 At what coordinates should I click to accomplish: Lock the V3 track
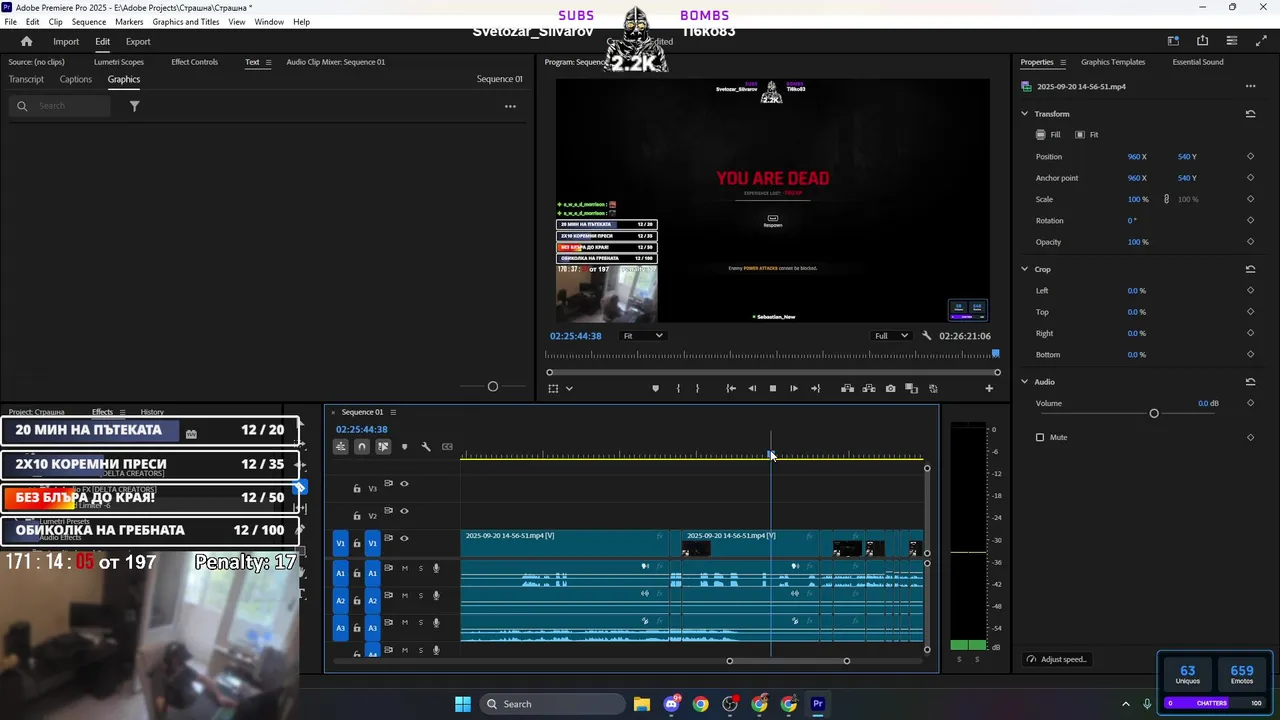(x=357, y=489)
